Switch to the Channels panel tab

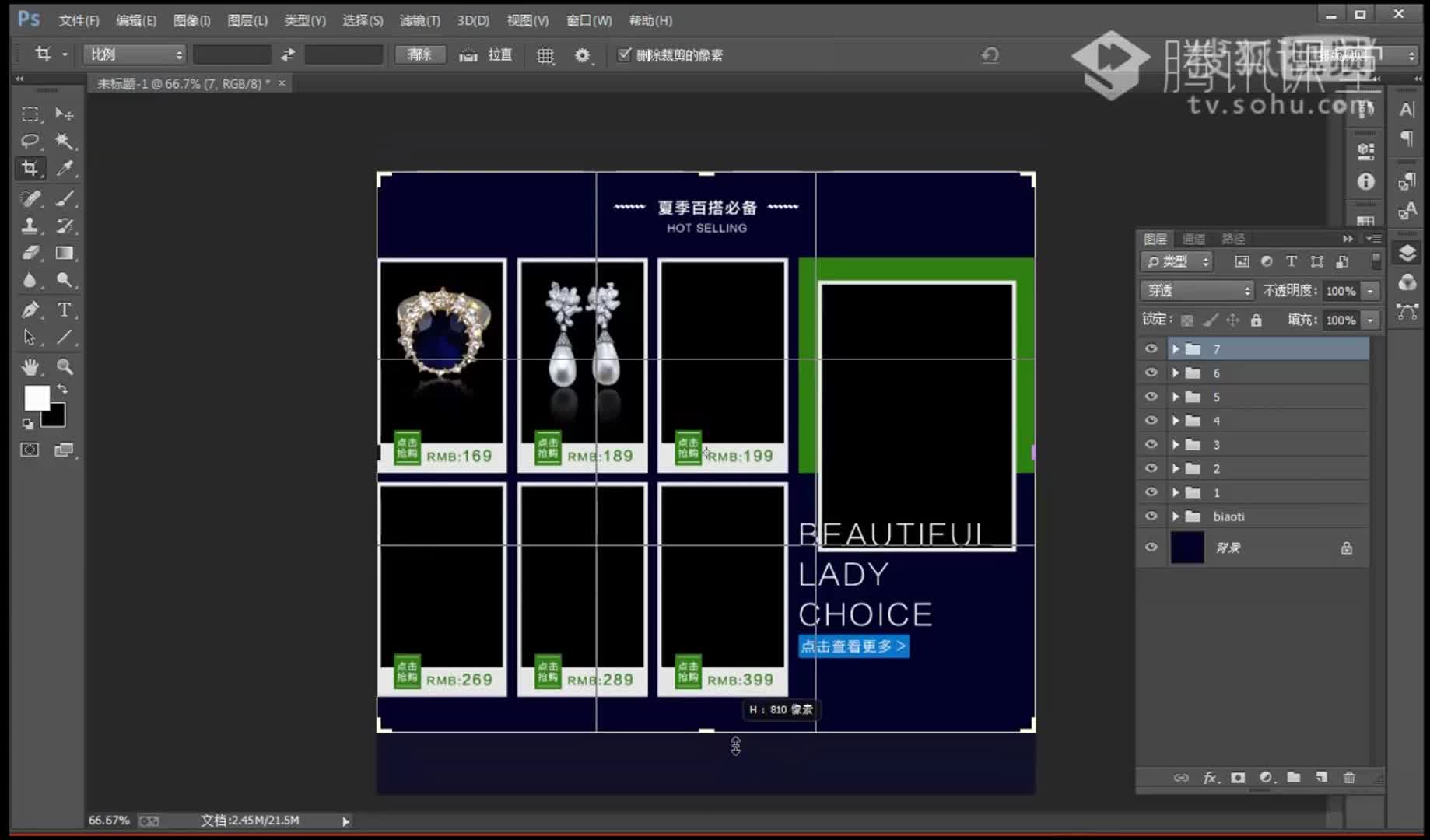pyautogui.click(x=1193, y=239)
